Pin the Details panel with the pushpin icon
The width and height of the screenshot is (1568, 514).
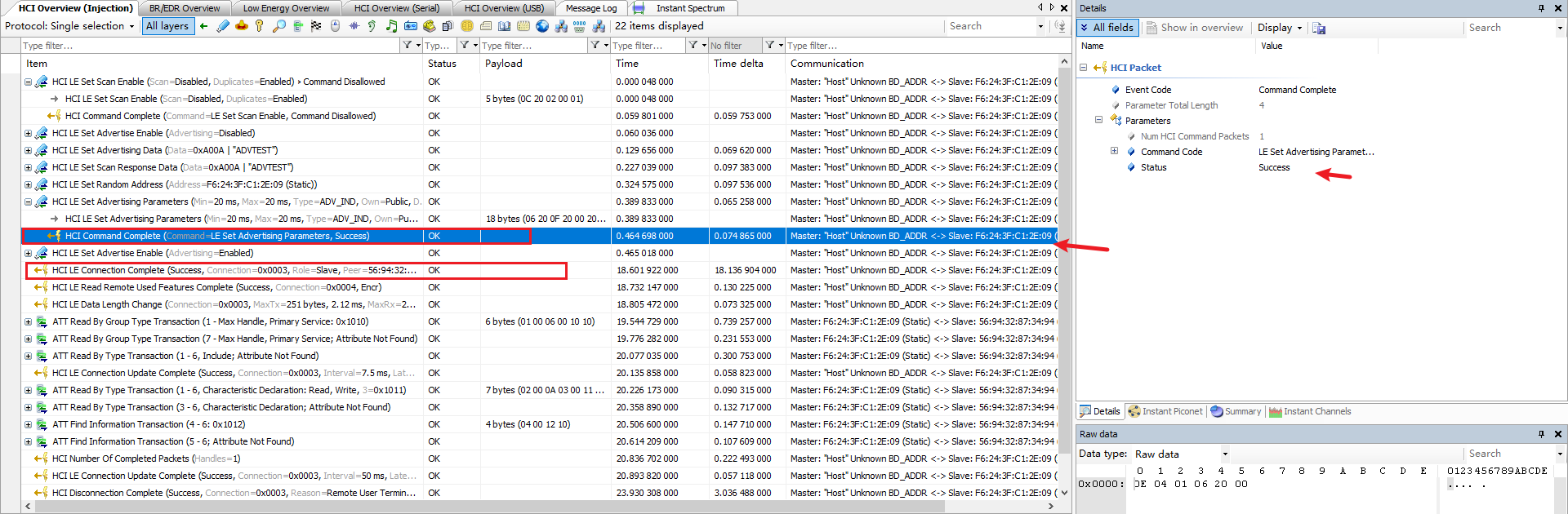click(x=1541, y=8)
